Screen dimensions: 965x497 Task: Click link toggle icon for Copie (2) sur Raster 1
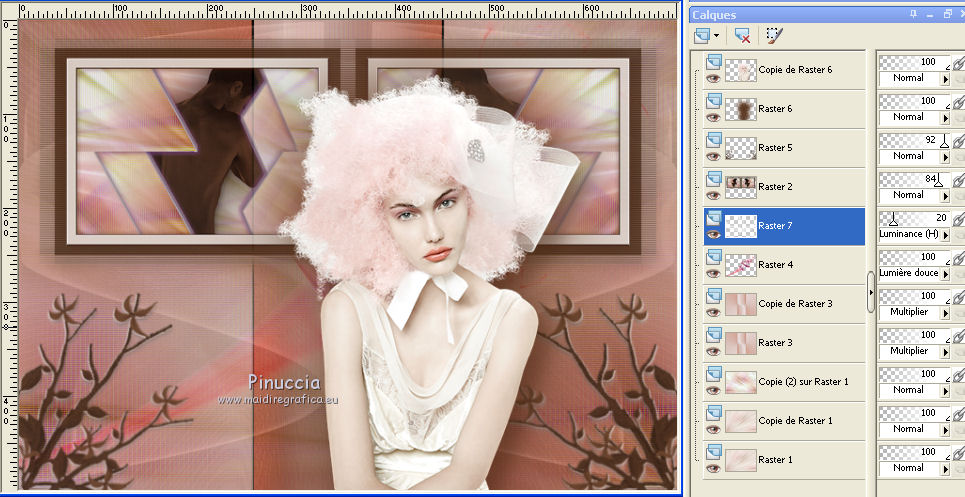pyautogui.click(x=959, y=376)
